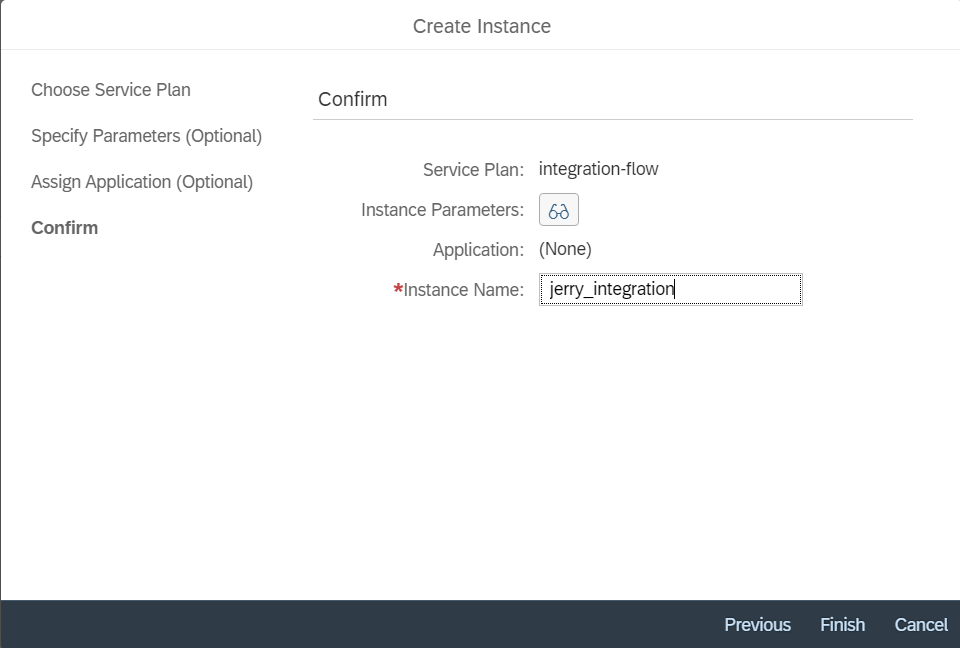
Task: Cancel the Create Instance dialog
Action: [x=921, y=624]
